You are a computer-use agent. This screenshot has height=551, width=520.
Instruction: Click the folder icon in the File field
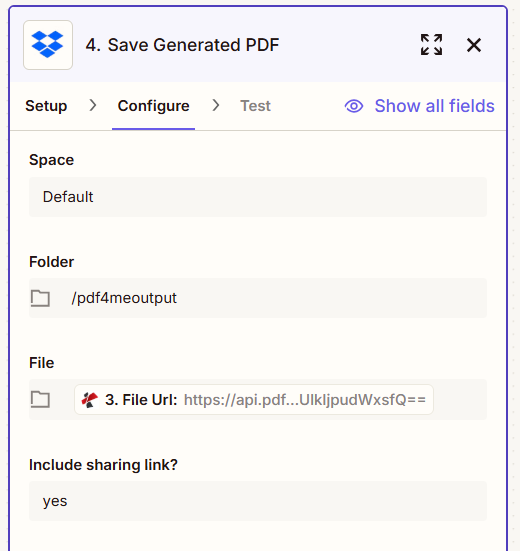click(x=40, y=400)
